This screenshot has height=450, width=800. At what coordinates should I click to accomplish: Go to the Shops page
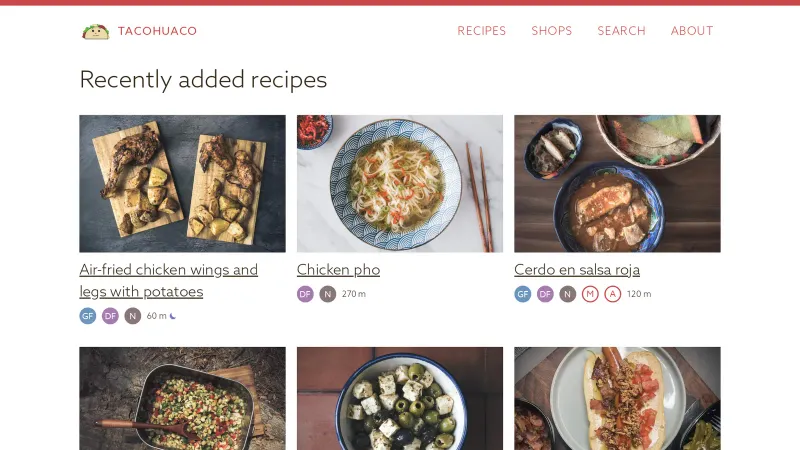552,31
